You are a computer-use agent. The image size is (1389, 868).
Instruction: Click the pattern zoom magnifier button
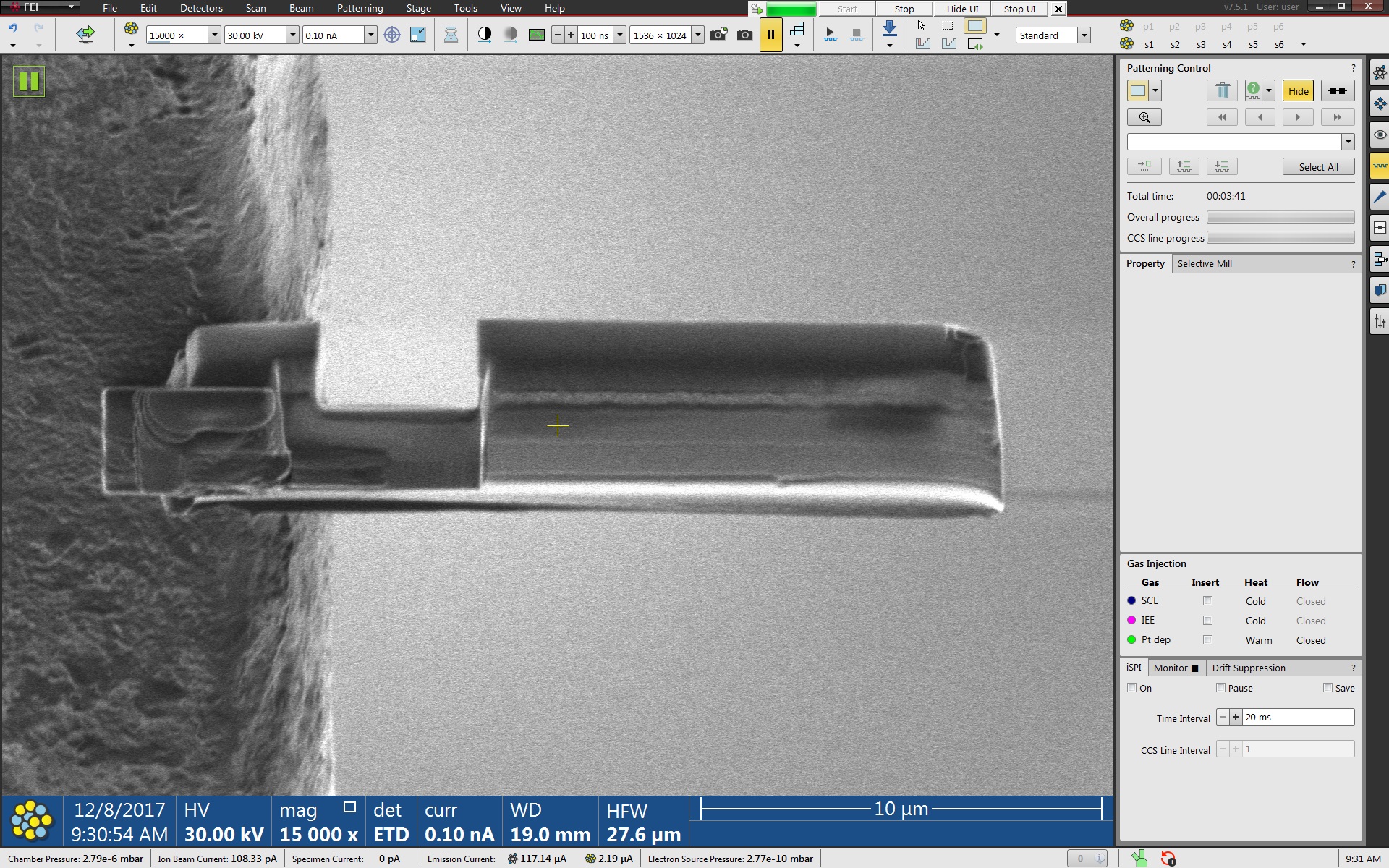1144,117
